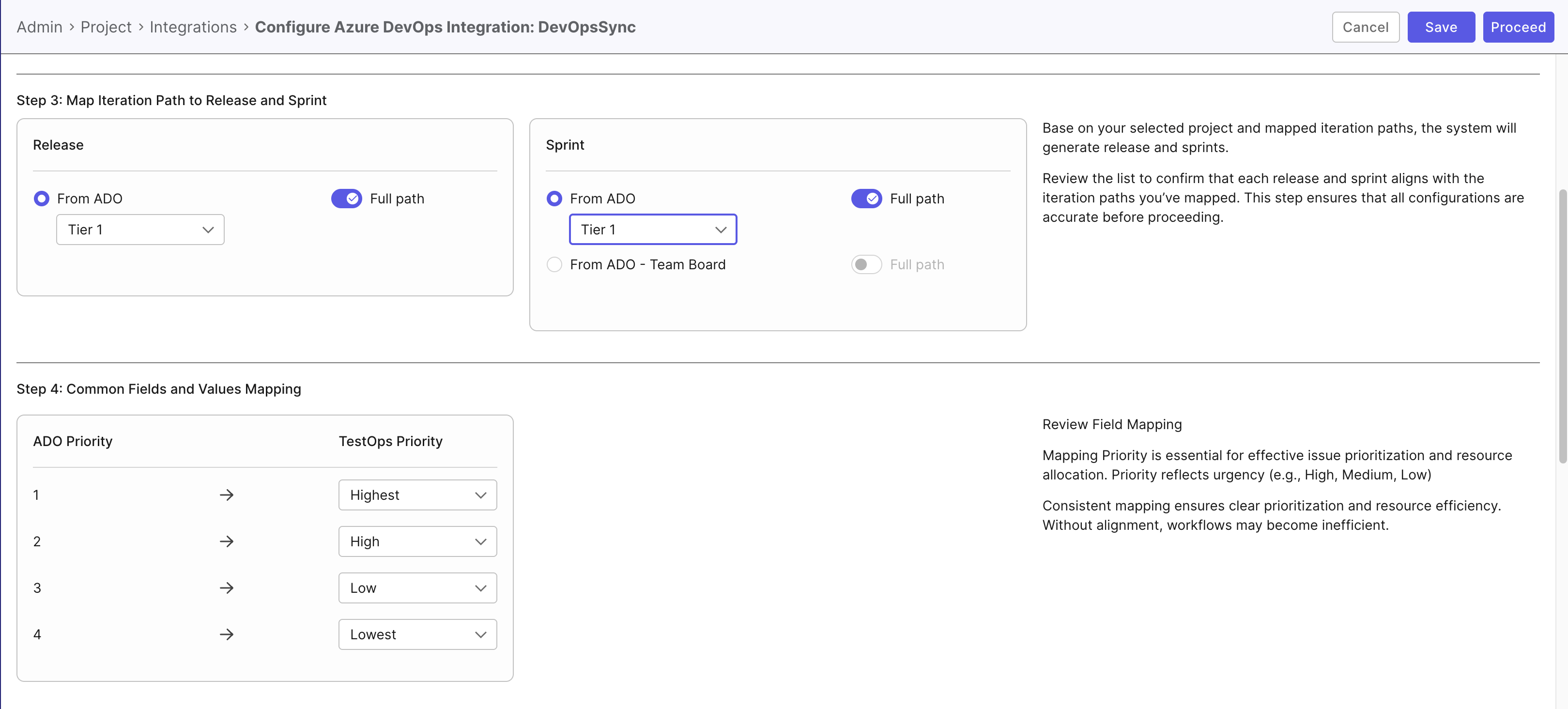The width and height of the screenshot is (1568, 709).
Task: Open the Project breadcrumb link
Action: coord(106,28)
